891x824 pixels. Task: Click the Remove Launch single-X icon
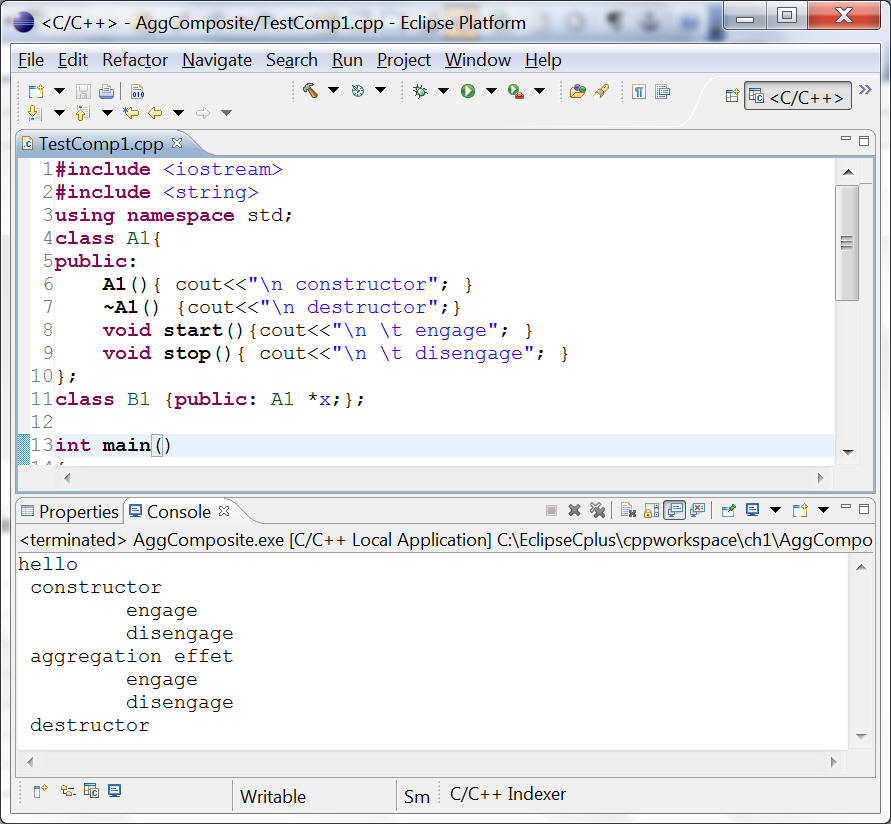(574, 510)
